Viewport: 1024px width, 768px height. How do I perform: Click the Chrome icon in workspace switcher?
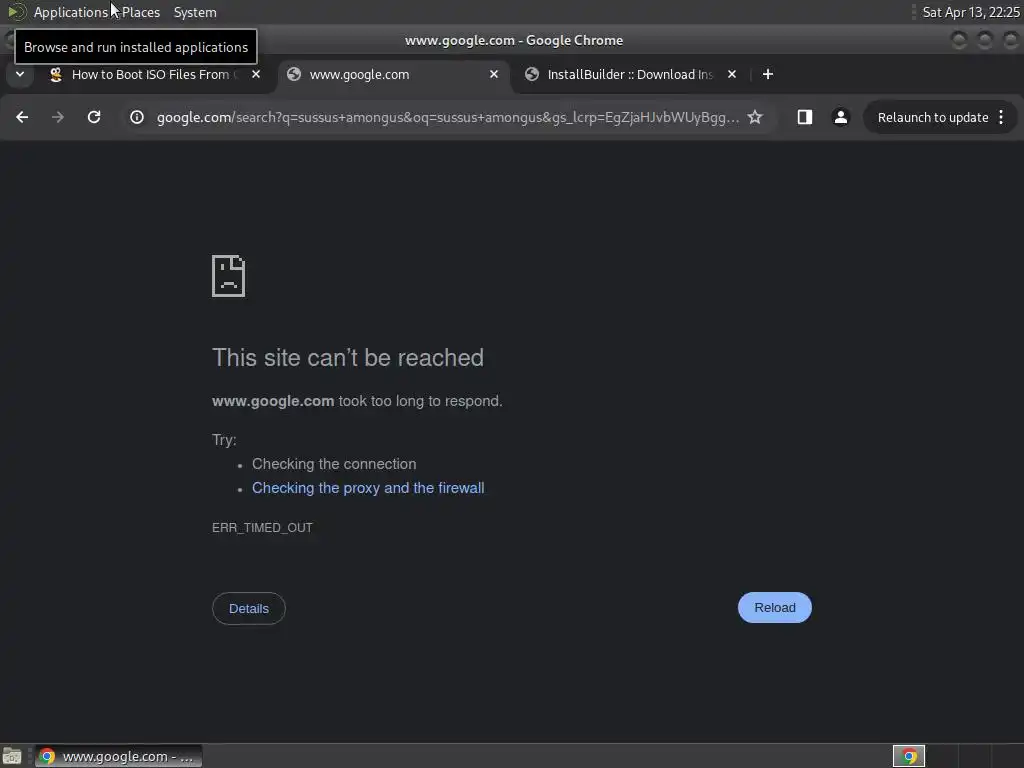tap(909, 756)
